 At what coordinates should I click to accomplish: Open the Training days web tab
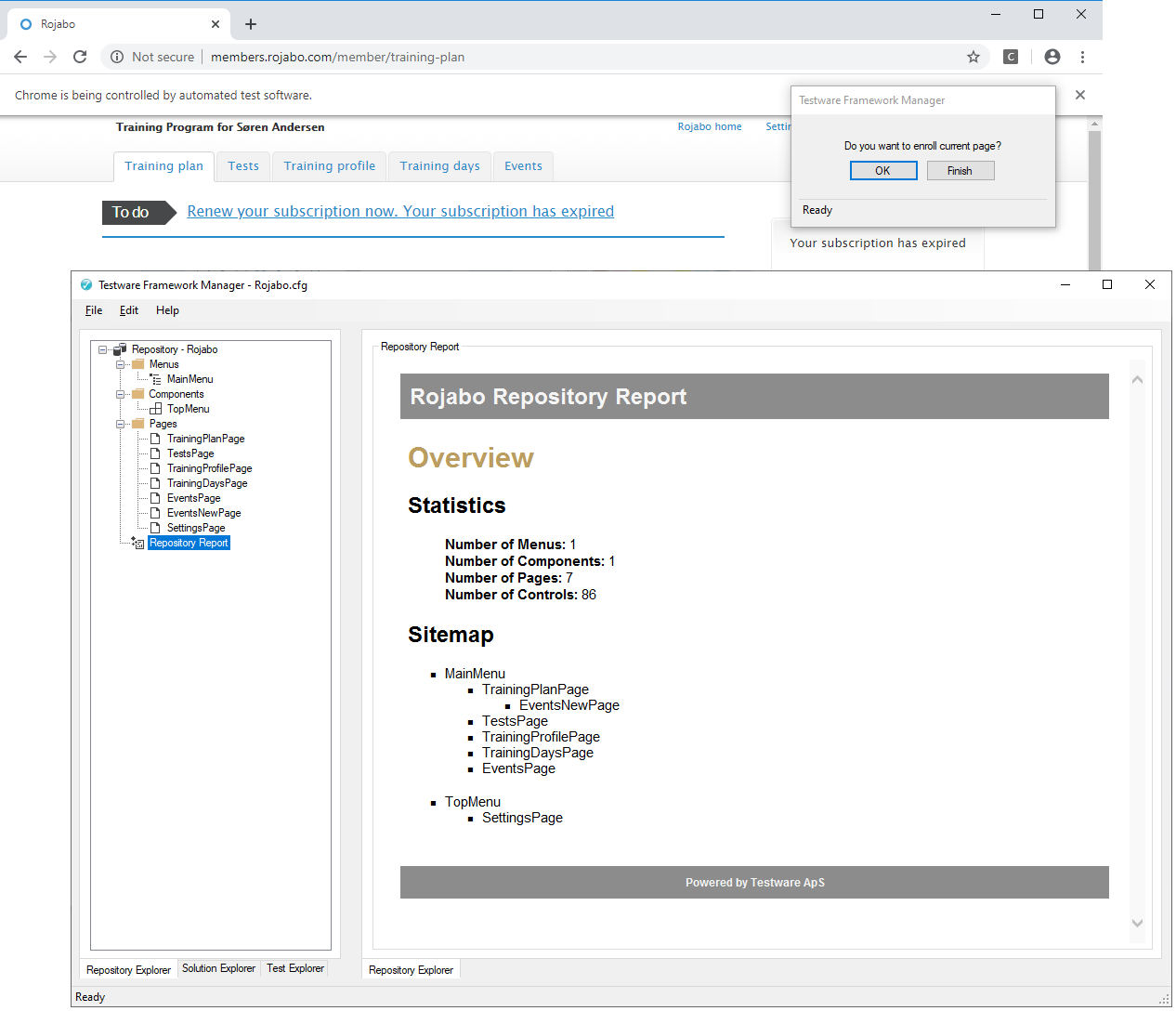(440, 166)
